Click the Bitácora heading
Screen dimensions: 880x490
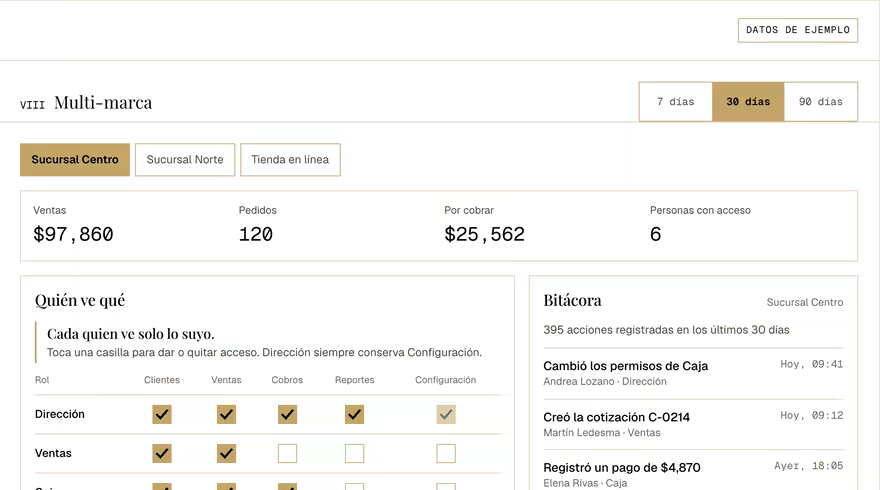point(572,300)
